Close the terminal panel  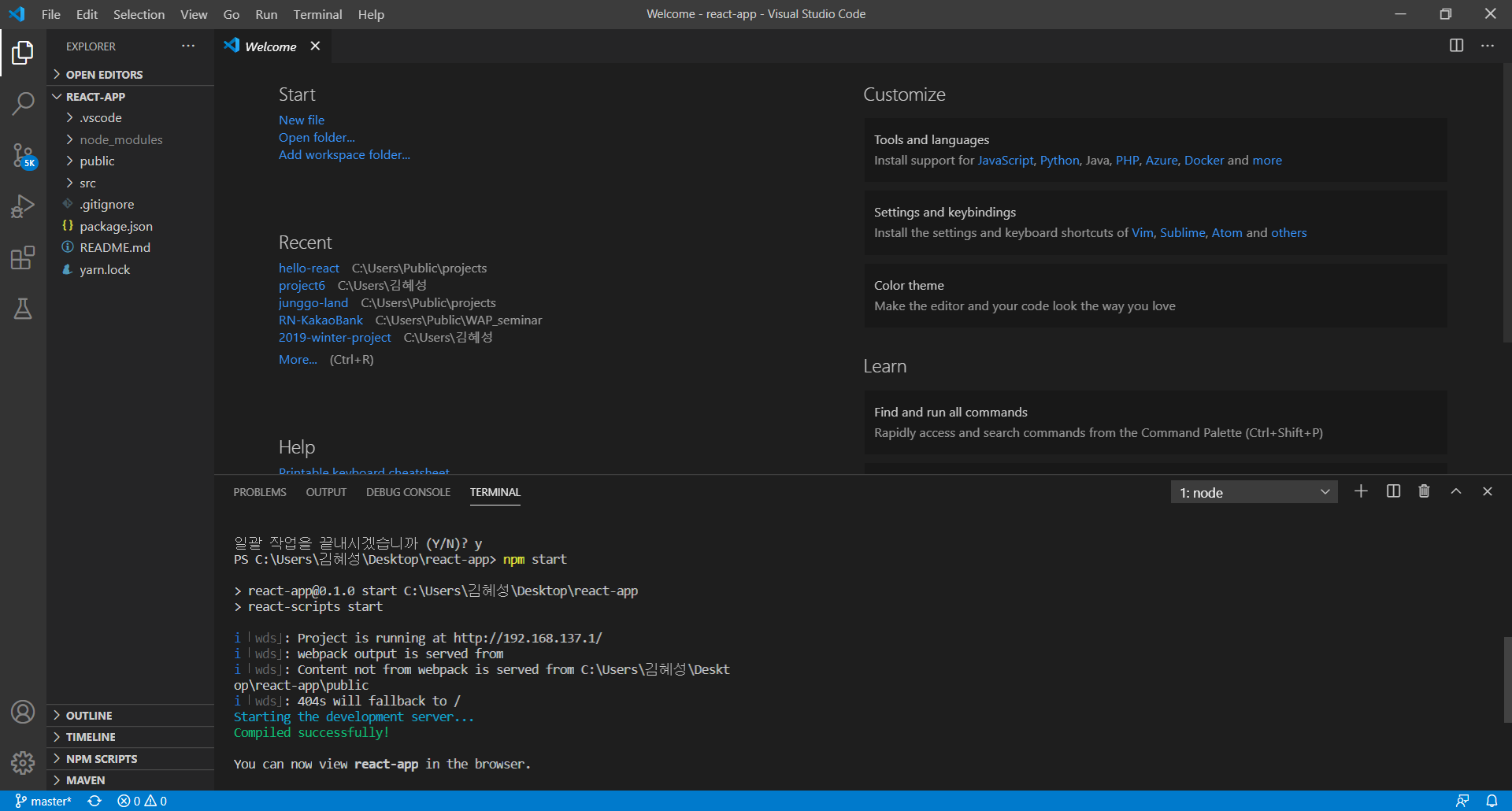[x=1488, y=491]
